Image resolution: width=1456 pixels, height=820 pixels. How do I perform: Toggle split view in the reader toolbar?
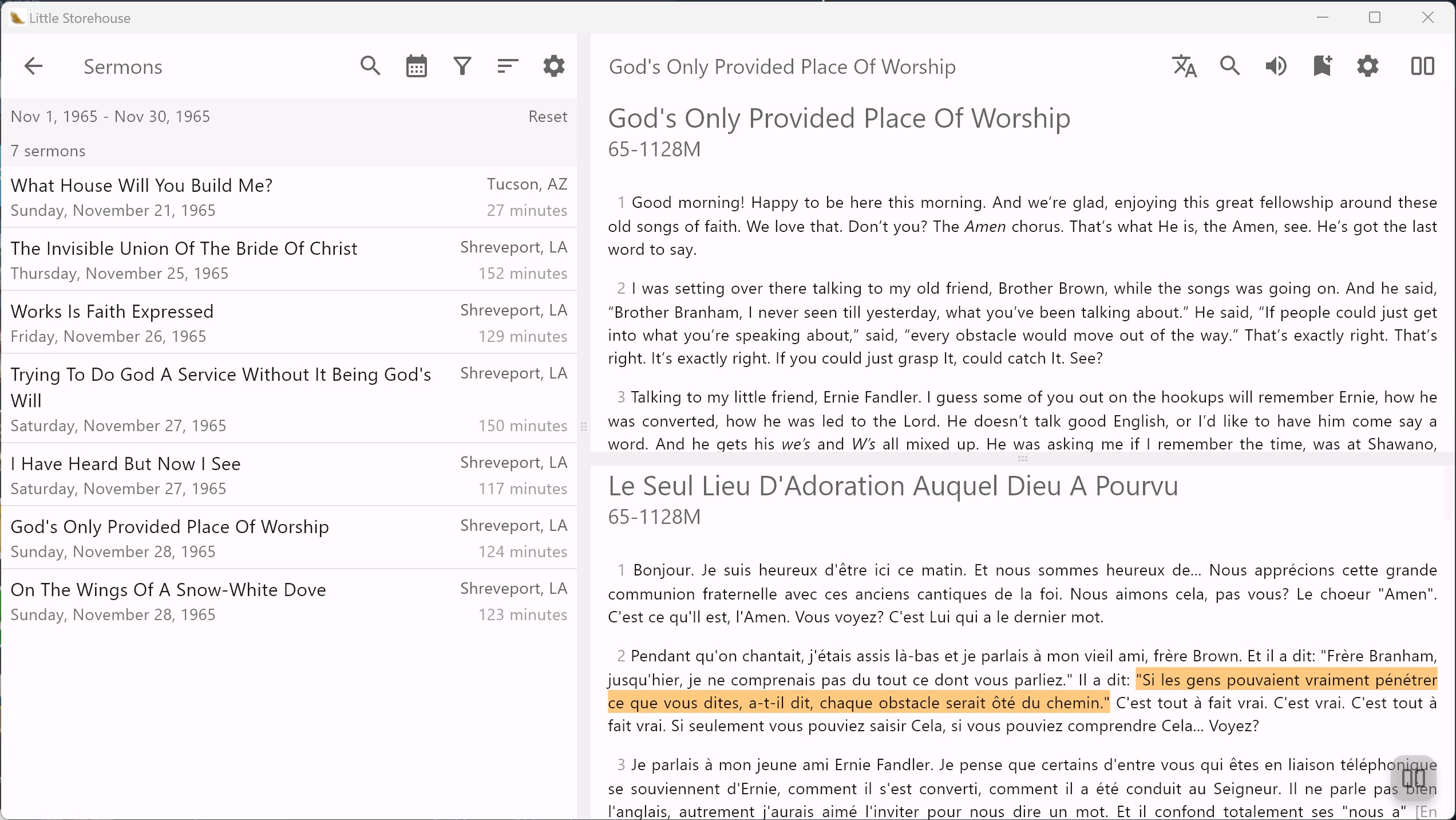[1422, 66]
